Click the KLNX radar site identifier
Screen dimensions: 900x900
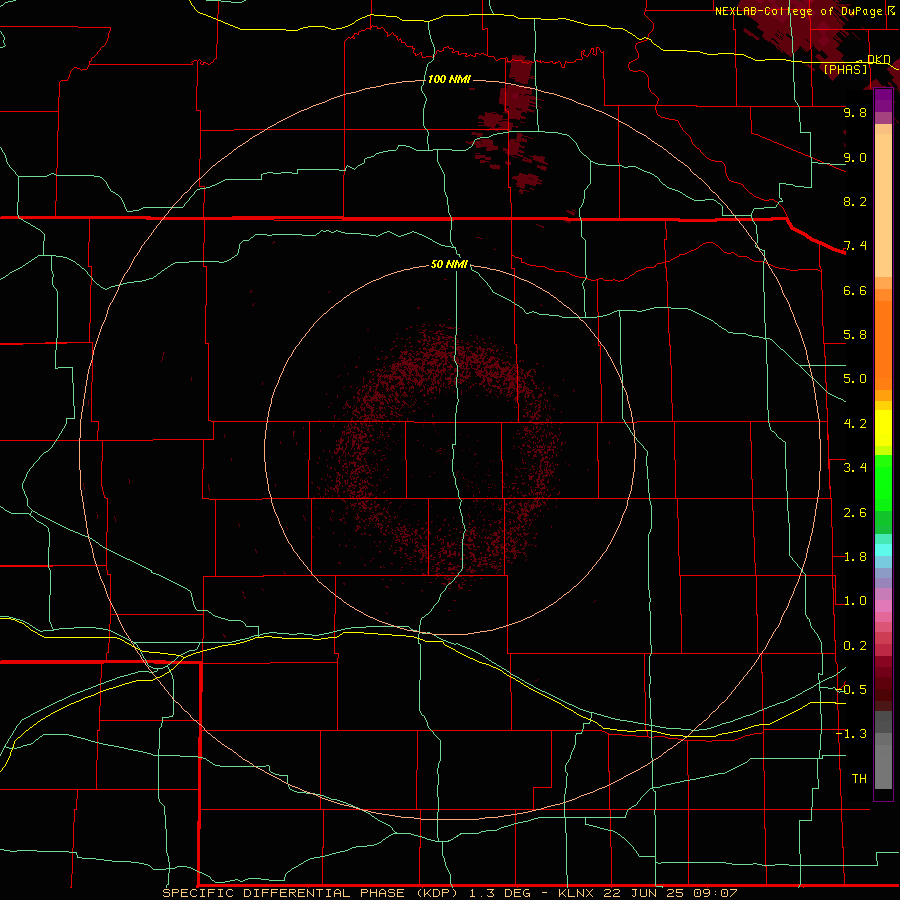pyautogui.click(x=577, y=893)
